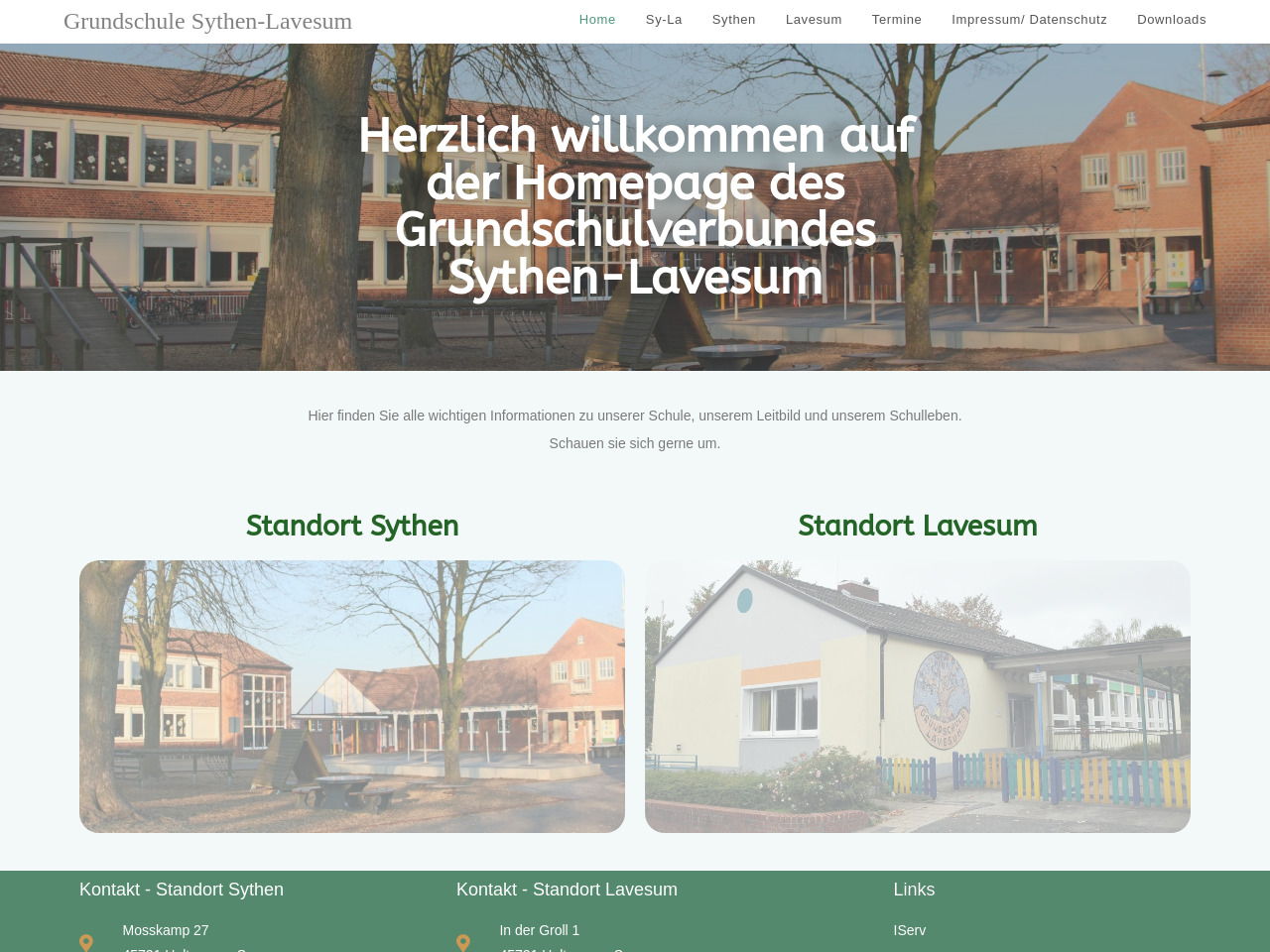Open Impressum/ Datenschutz in the navigation
This screenshot has height=952, width=1270.
[x=1029, y=20]
